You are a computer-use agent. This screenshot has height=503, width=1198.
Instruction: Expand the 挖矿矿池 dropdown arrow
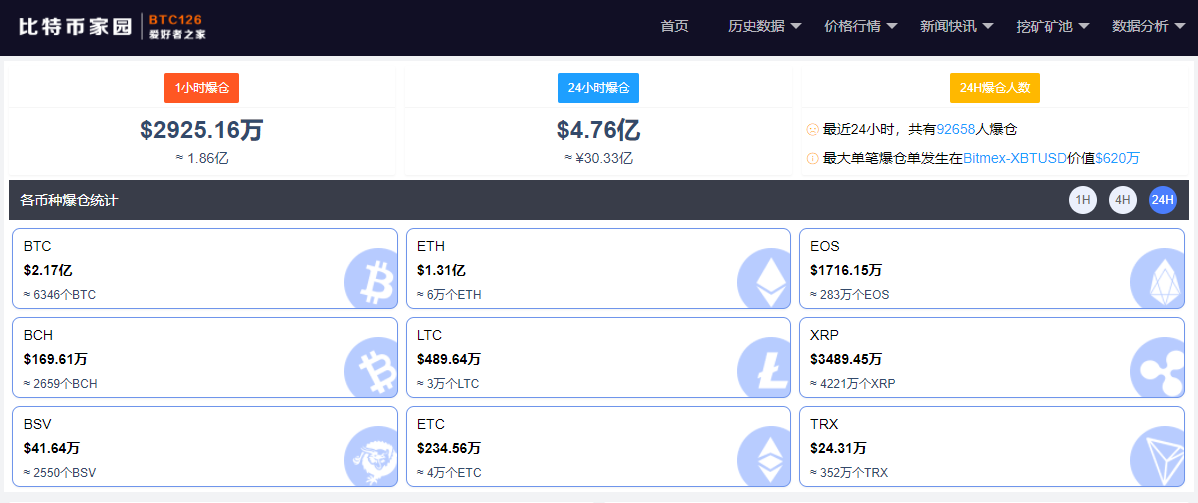[x=1084, y=26]
